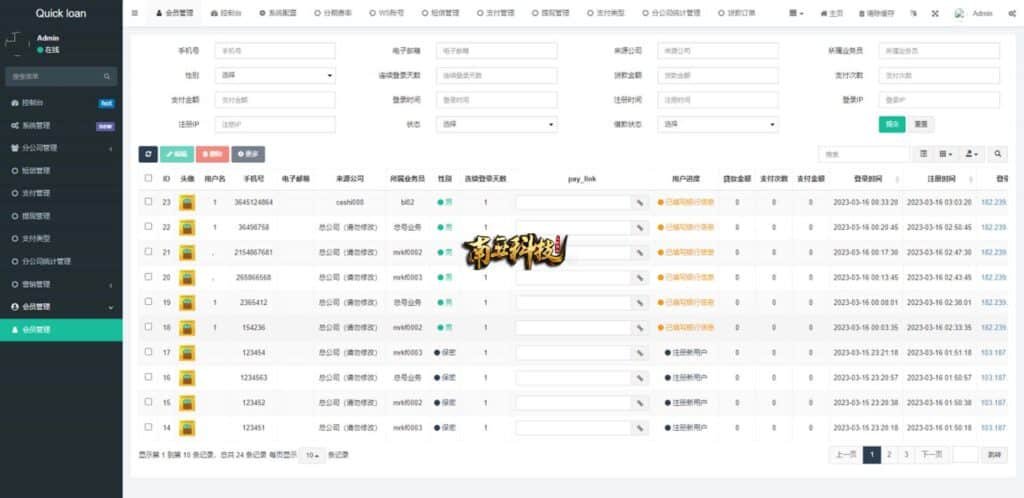Tick the select-all checkbox in table header
This screenshot has height=498, width=1024.
click(x=149, y=178)
